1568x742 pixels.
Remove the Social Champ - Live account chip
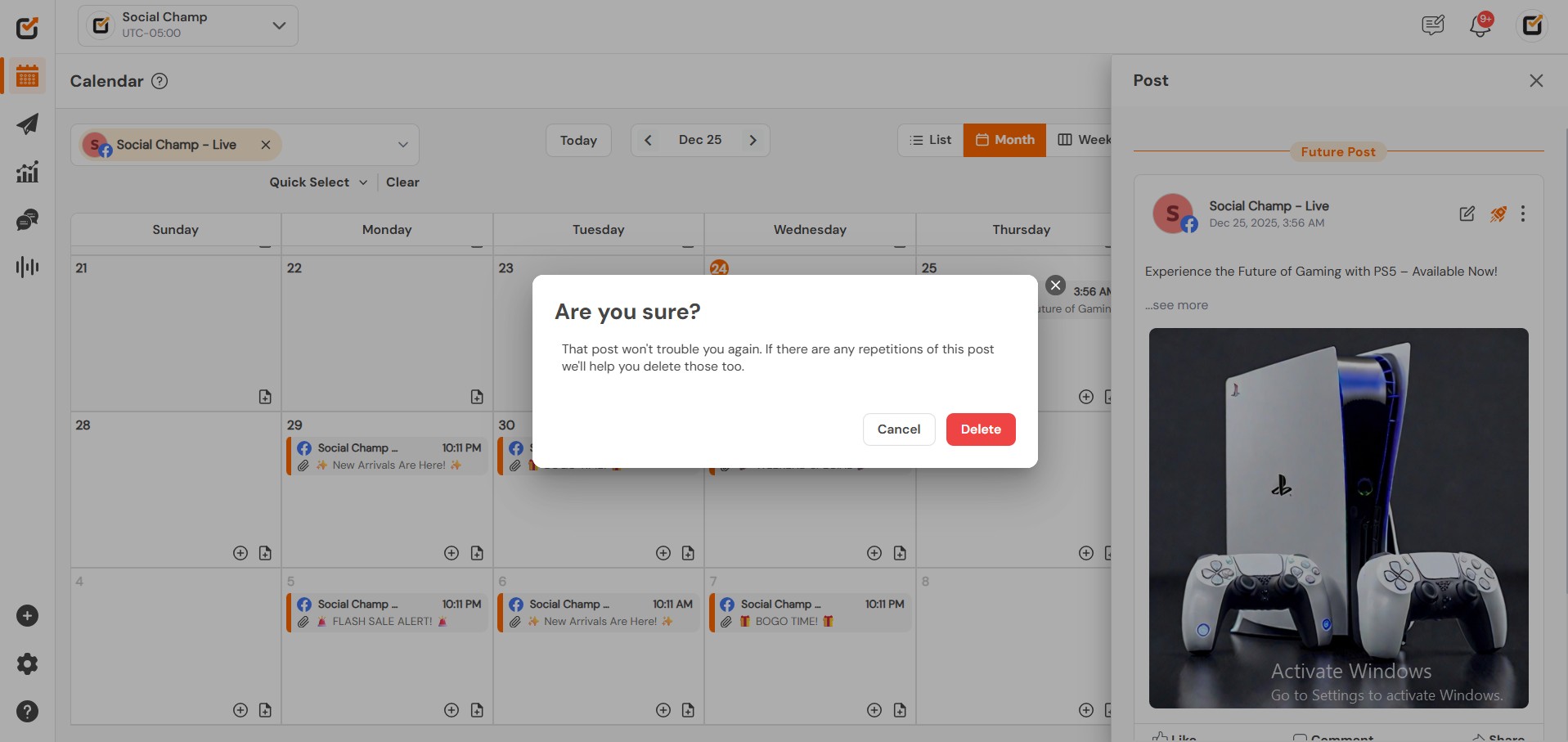(266, 145)
